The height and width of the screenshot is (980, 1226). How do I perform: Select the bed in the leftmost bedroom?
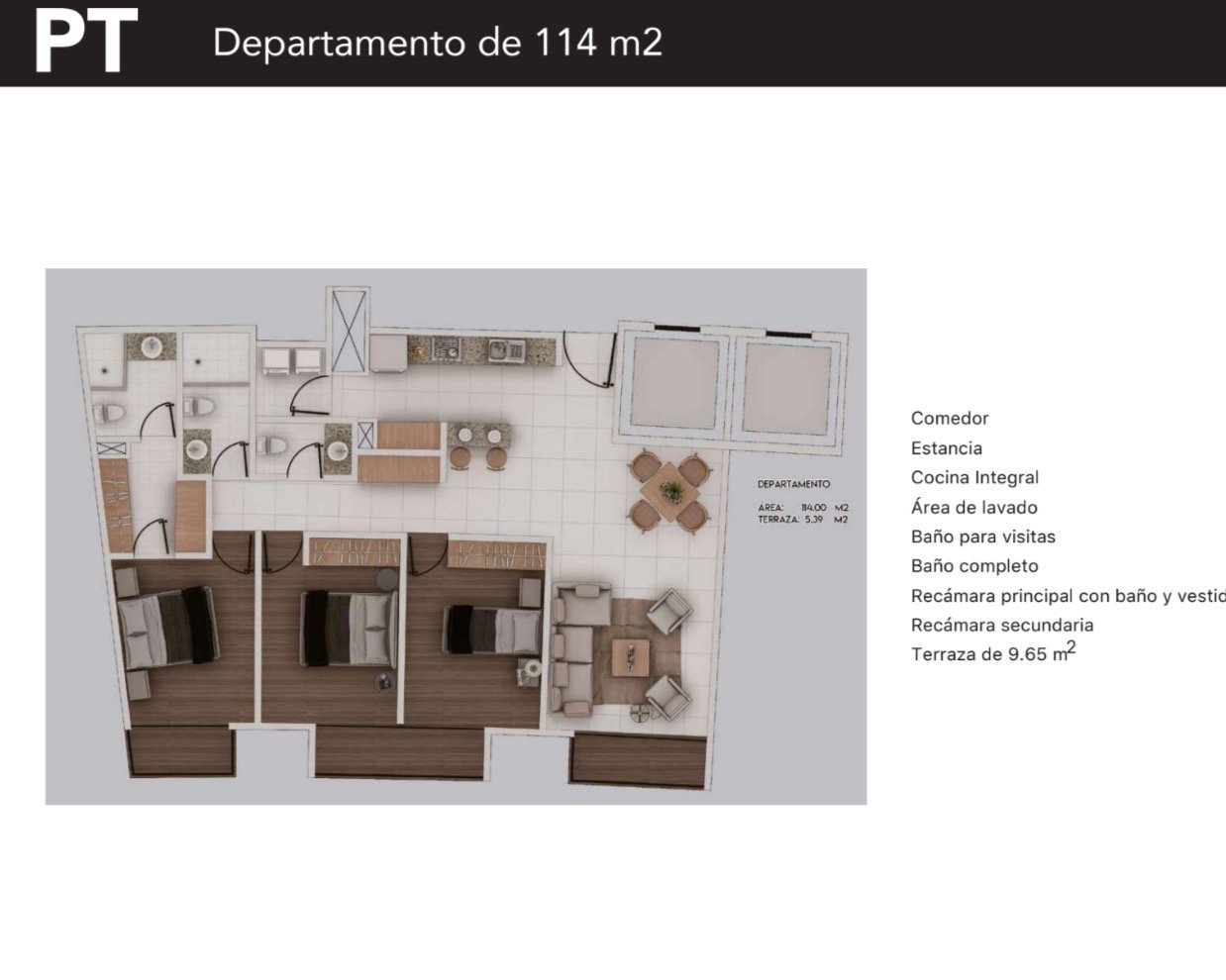[x=166, y=626]
